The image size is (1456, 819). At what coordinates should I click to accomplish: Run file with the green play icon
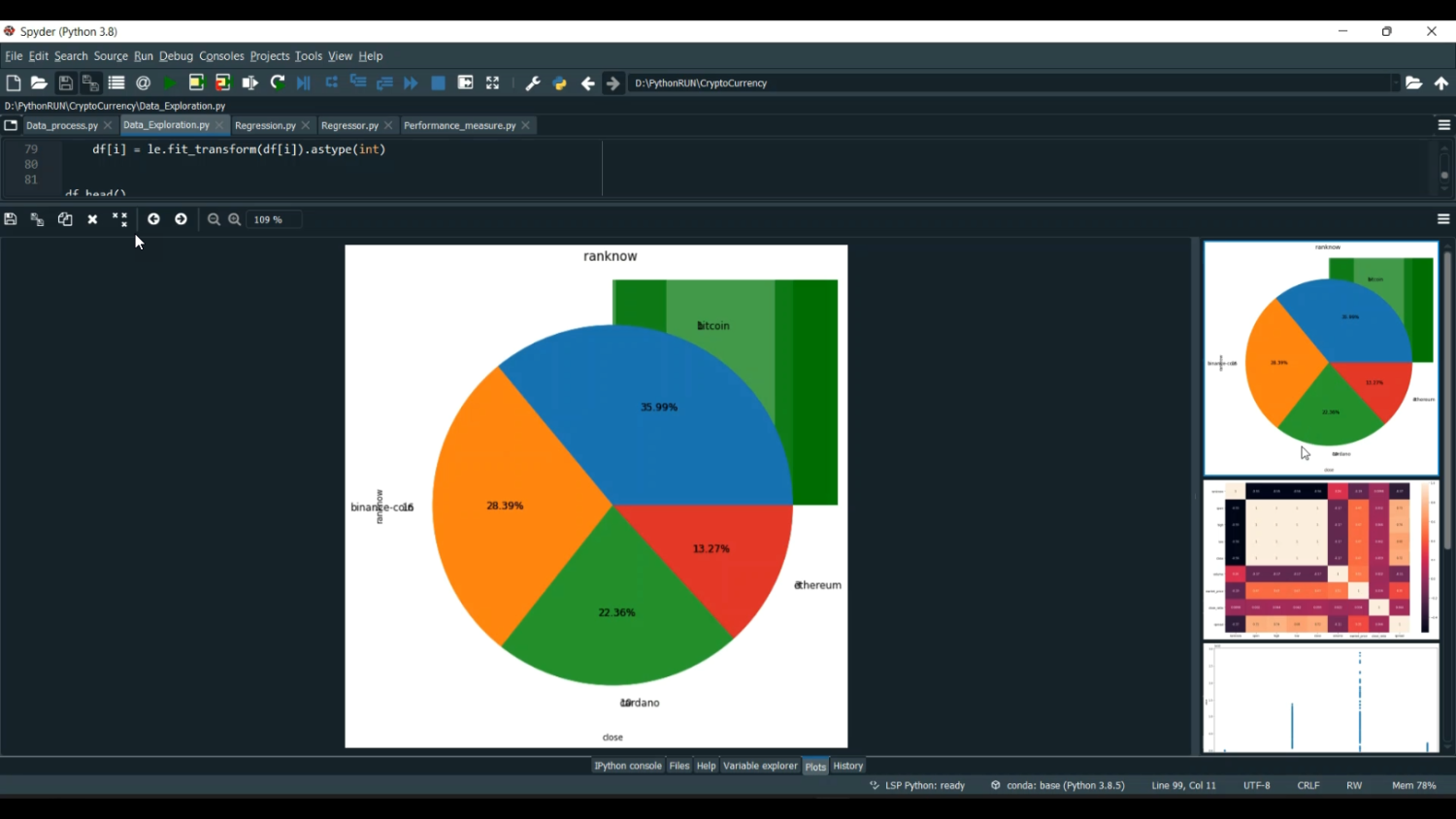click(170, 83)
